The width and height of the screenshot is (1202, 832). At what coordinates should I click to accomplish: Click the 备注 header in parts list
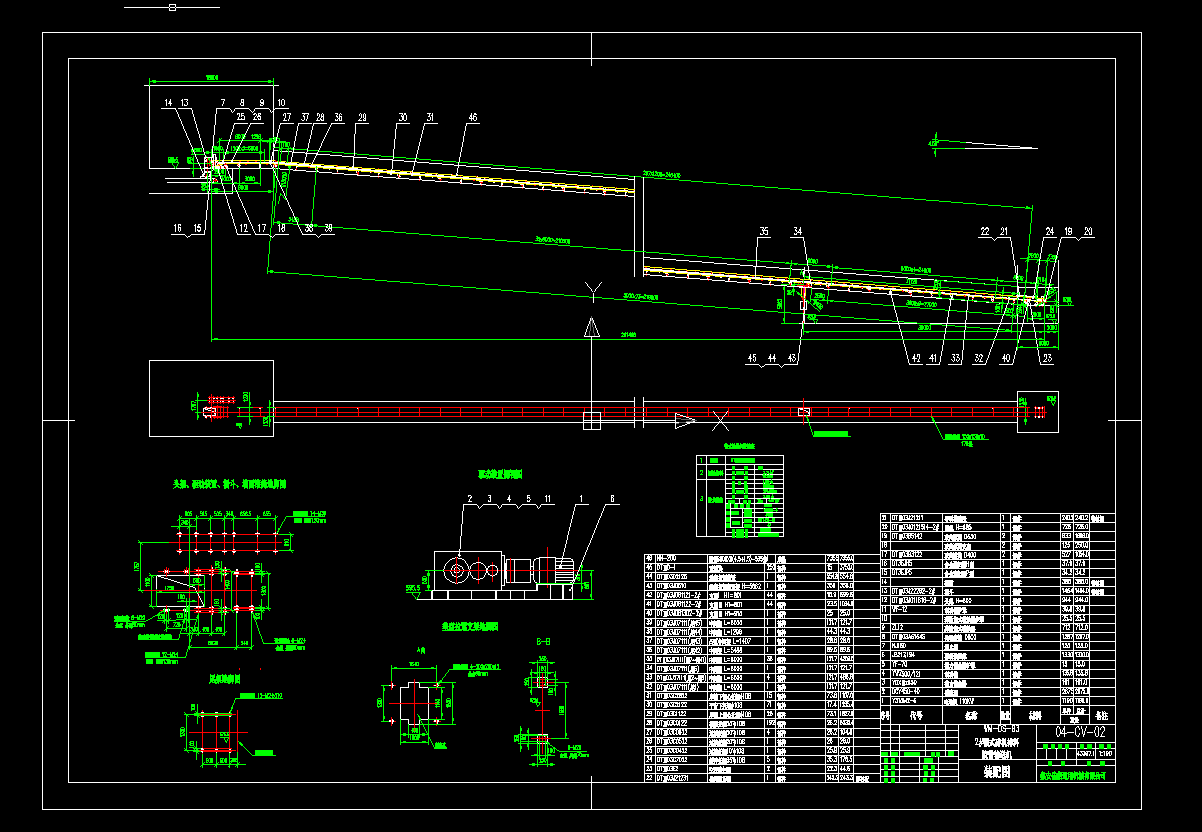tap(1102, 715)
